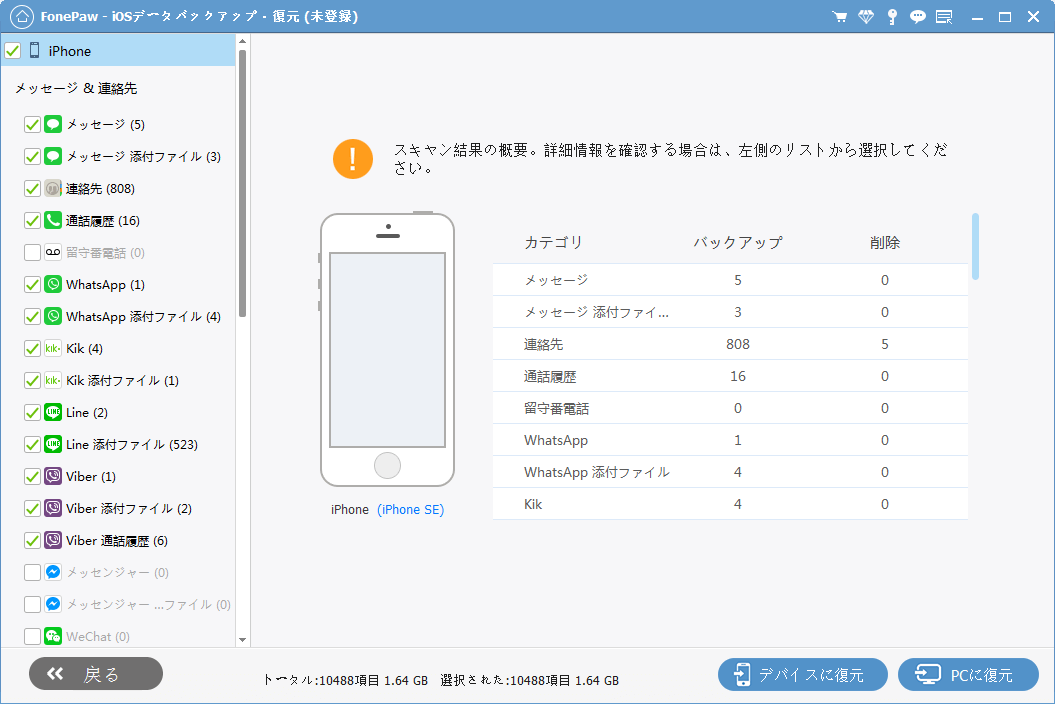Click the sidebar vertical scrollbar thumb
1055x704 pixels.
242,183
